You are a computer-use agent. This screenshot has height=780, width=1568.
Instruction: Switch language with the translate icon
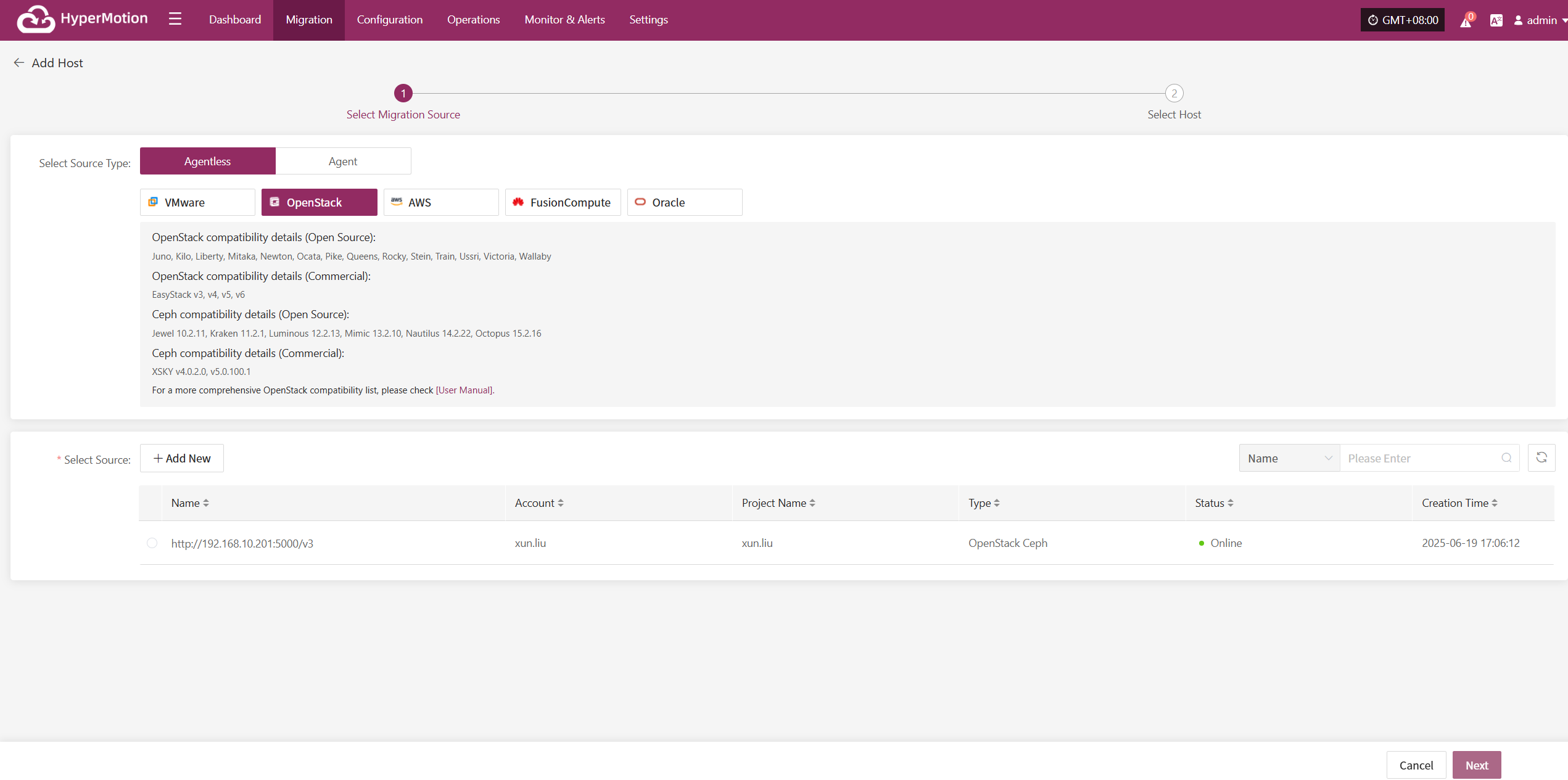[1496, 20]
